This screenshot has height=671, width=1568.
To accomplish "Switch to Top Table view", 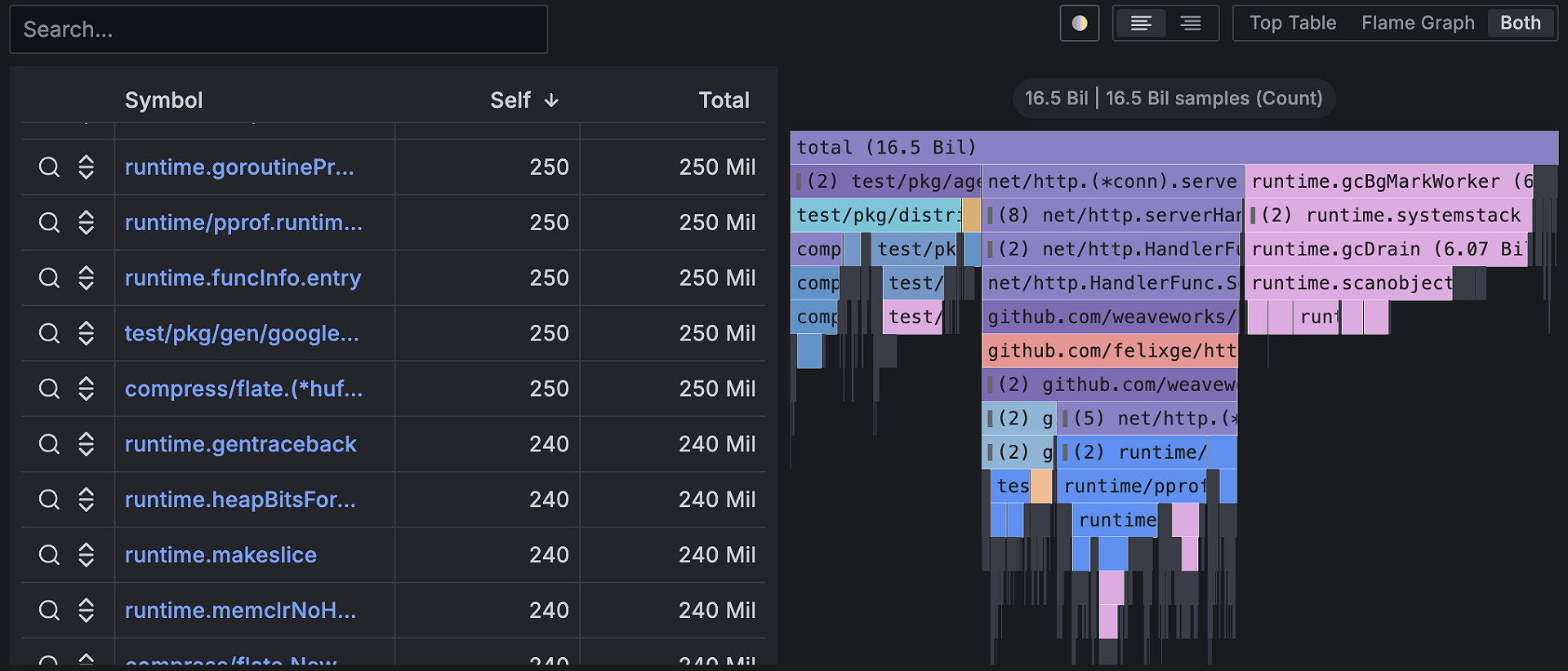I will pos(1292,23).
